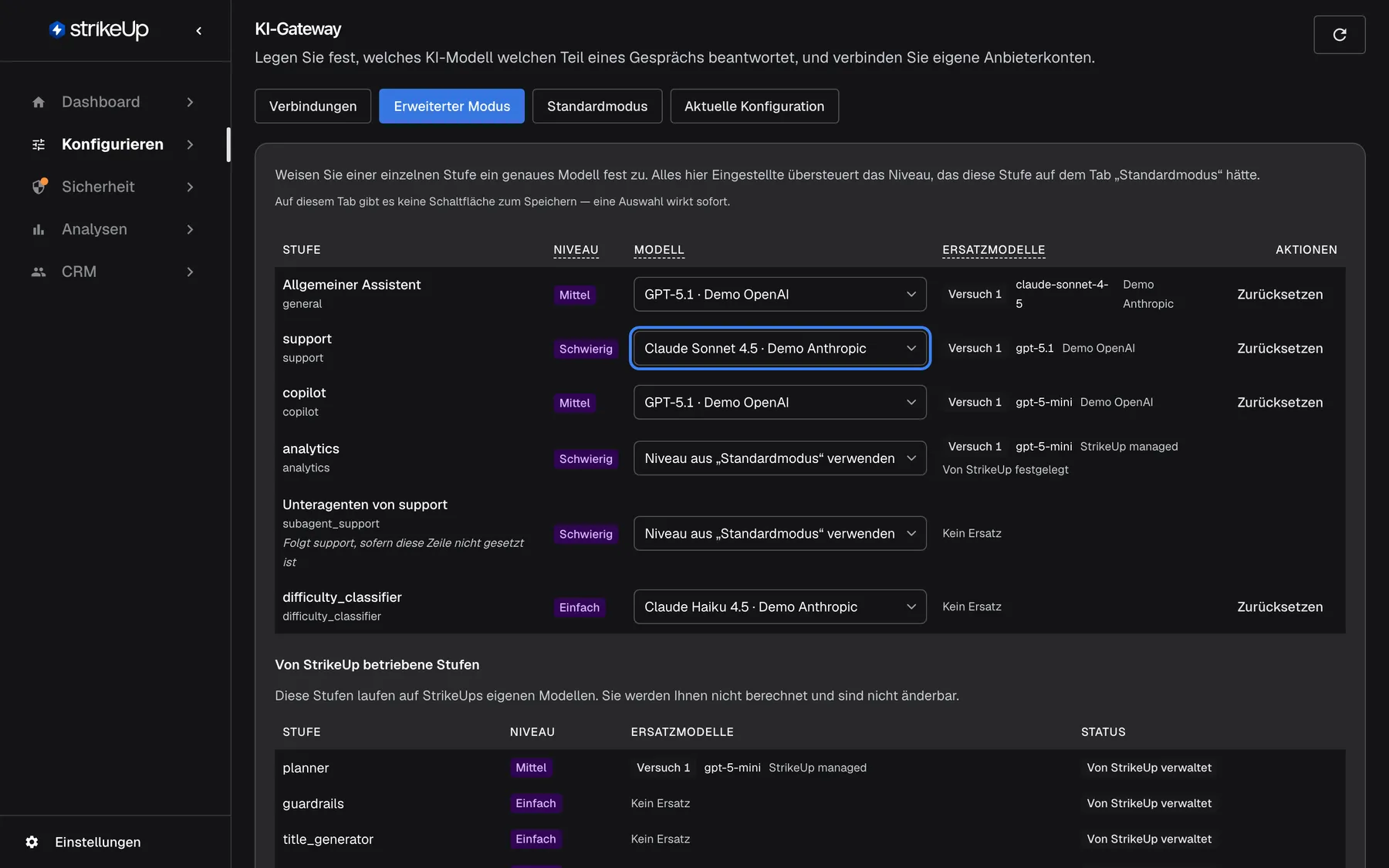Viewport: 1389px width, 868px height.
Task: Expand the CRM menu chevron
Action: [x=190, y=272]
